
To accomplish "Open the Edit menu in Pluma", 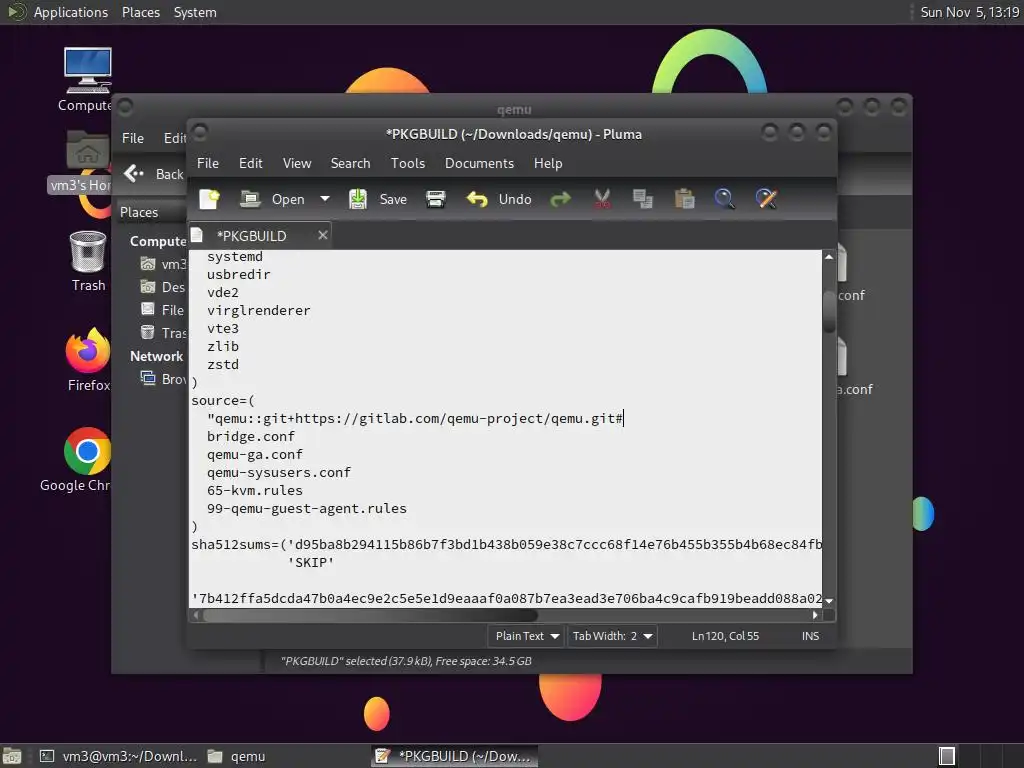I will [251, 163].
